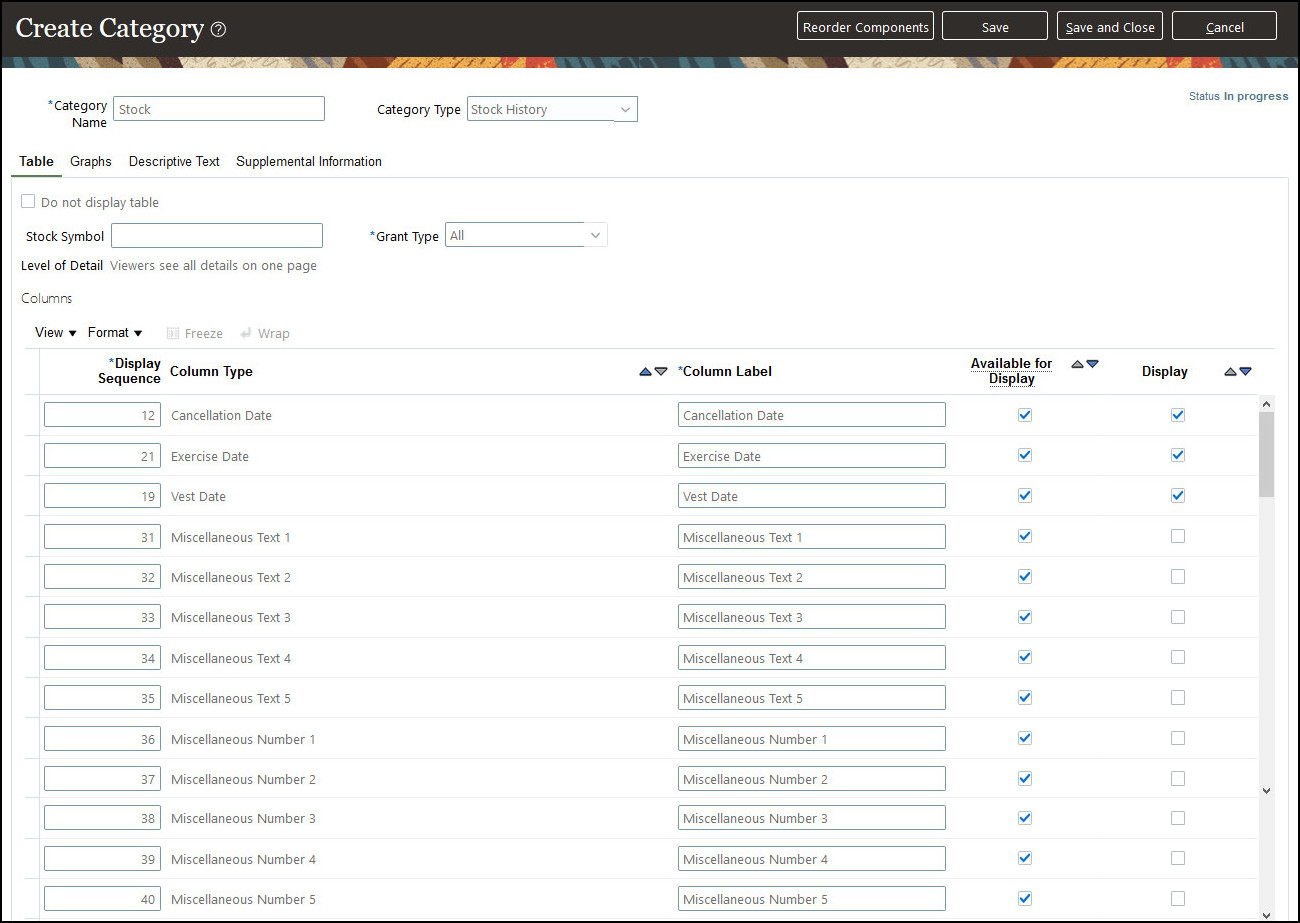Select the Cancellation Date column type text
This screenshot has width=1300, height=923.
tap(221, 415)
